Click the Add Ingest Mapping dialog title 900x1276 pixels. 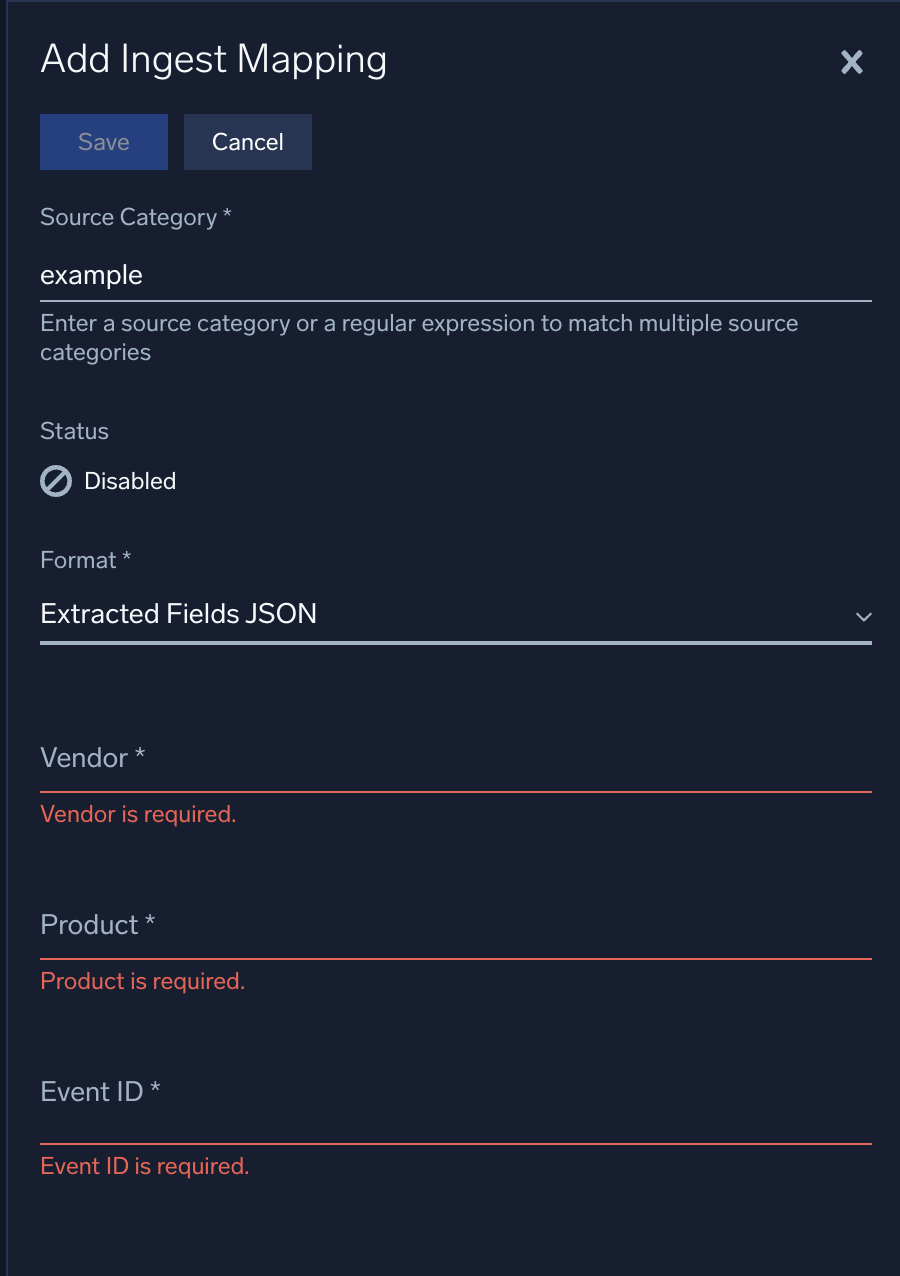click(213, 60)
